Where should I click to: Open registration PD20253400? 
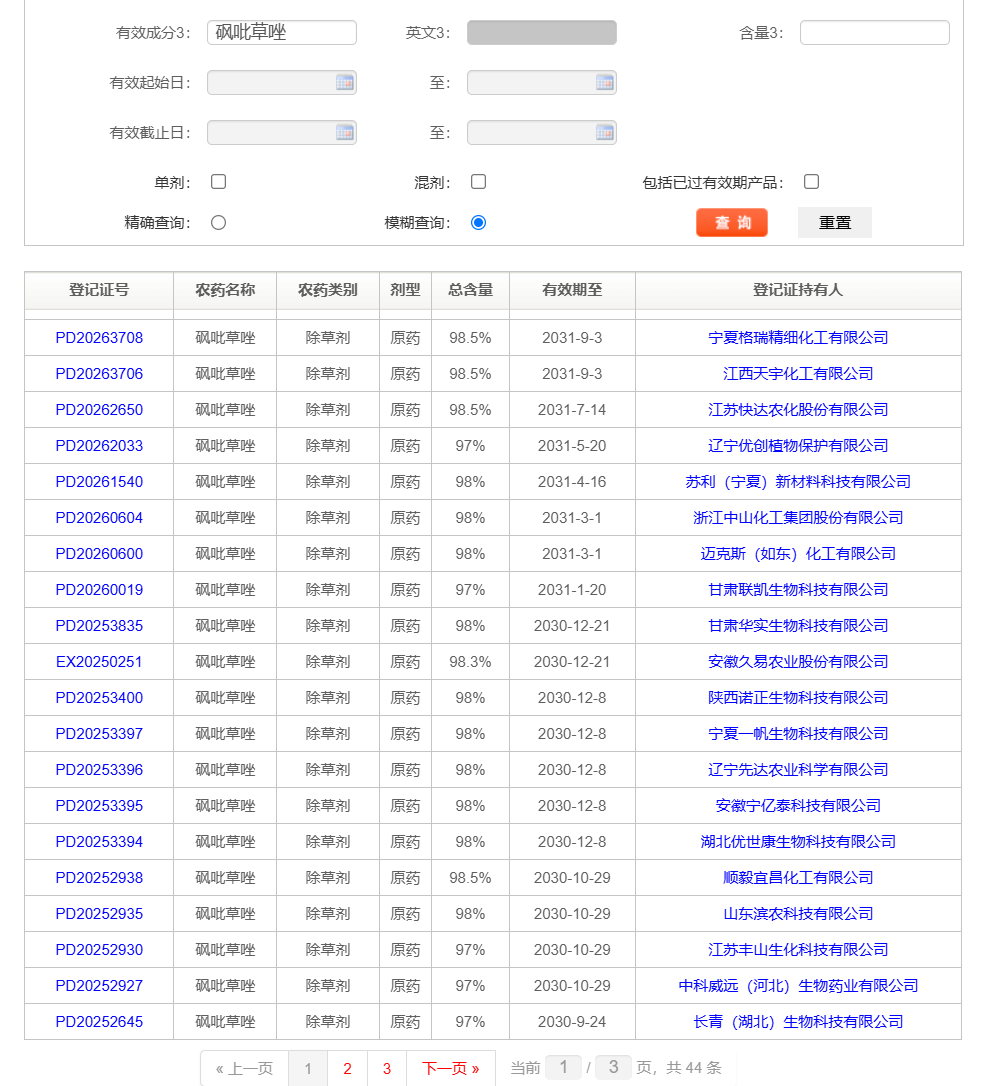99,698
